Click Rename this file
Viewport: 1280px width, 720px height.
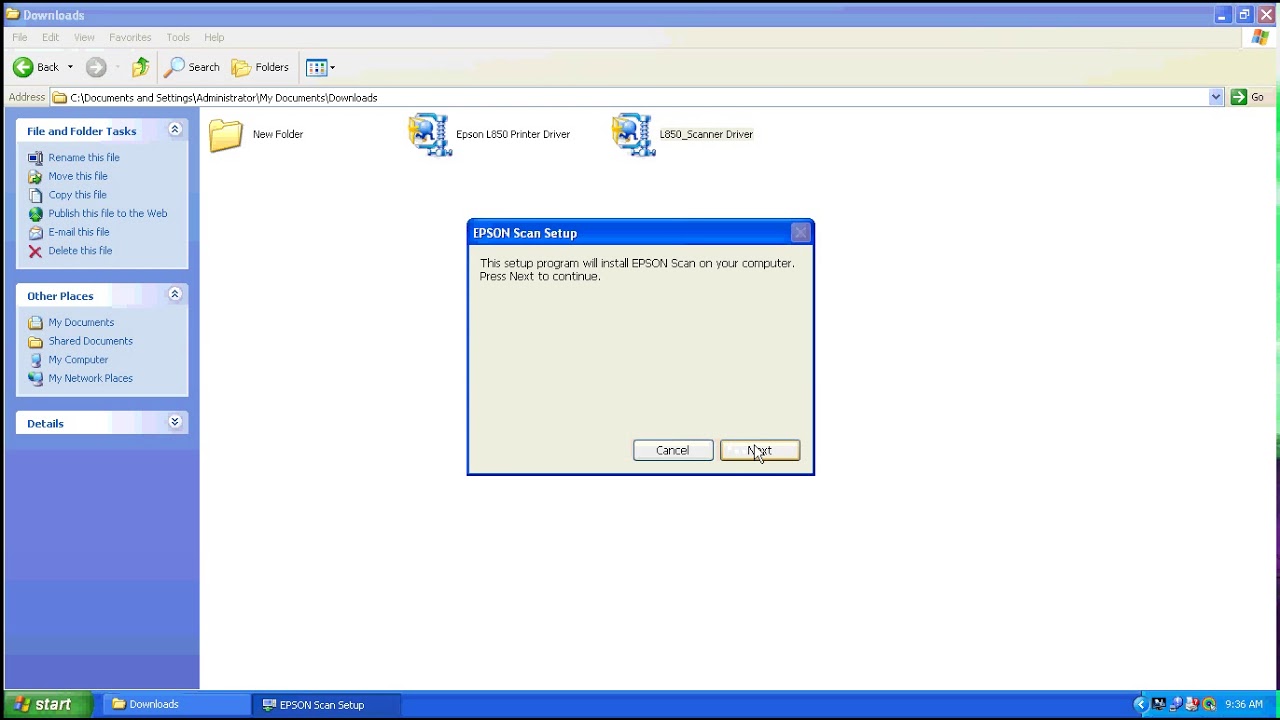click(84, 157)
